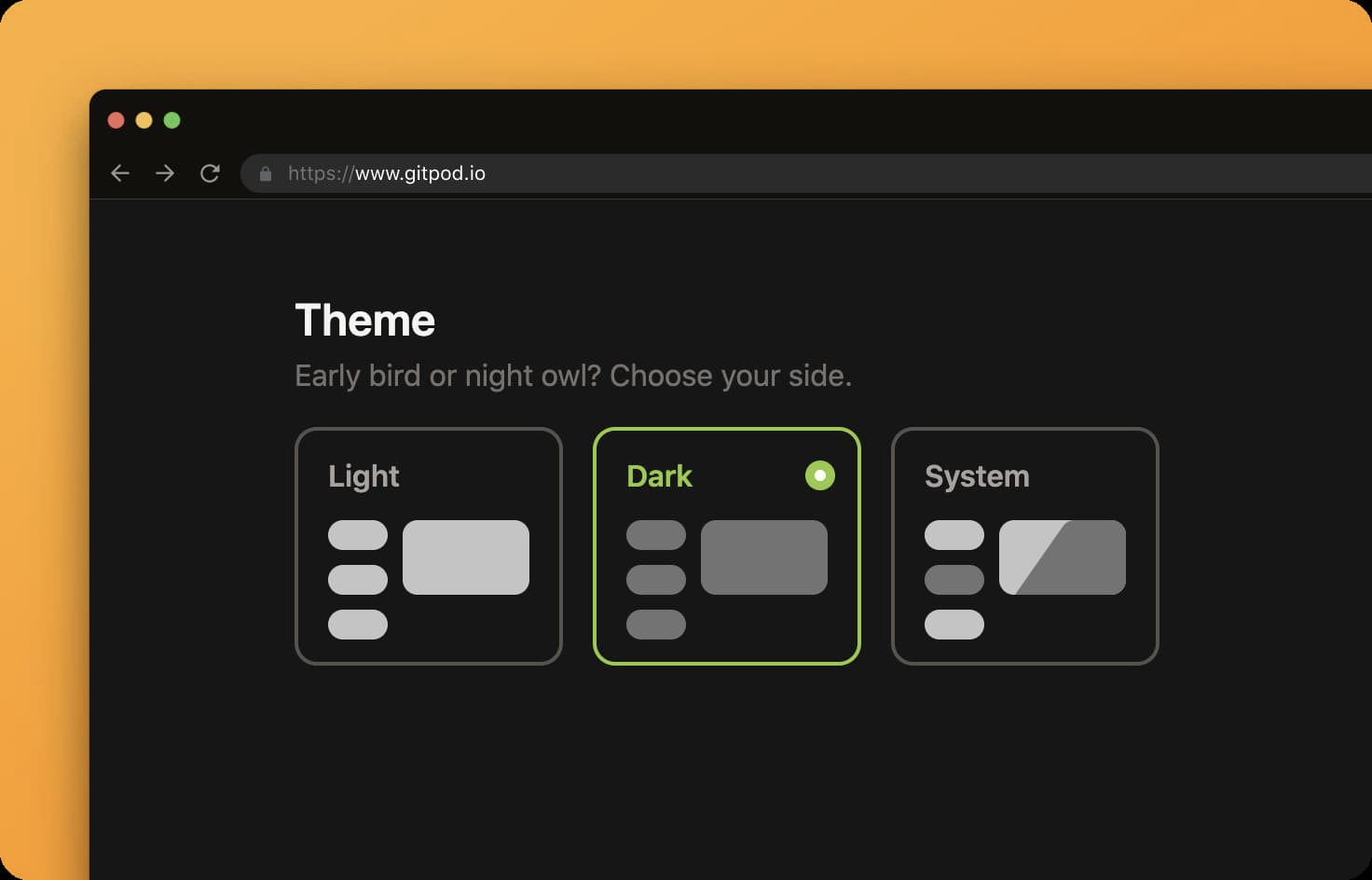Click the padlock security icon
The height and width of the screenshot is (880, 1372).
click(x=266, y=173)
